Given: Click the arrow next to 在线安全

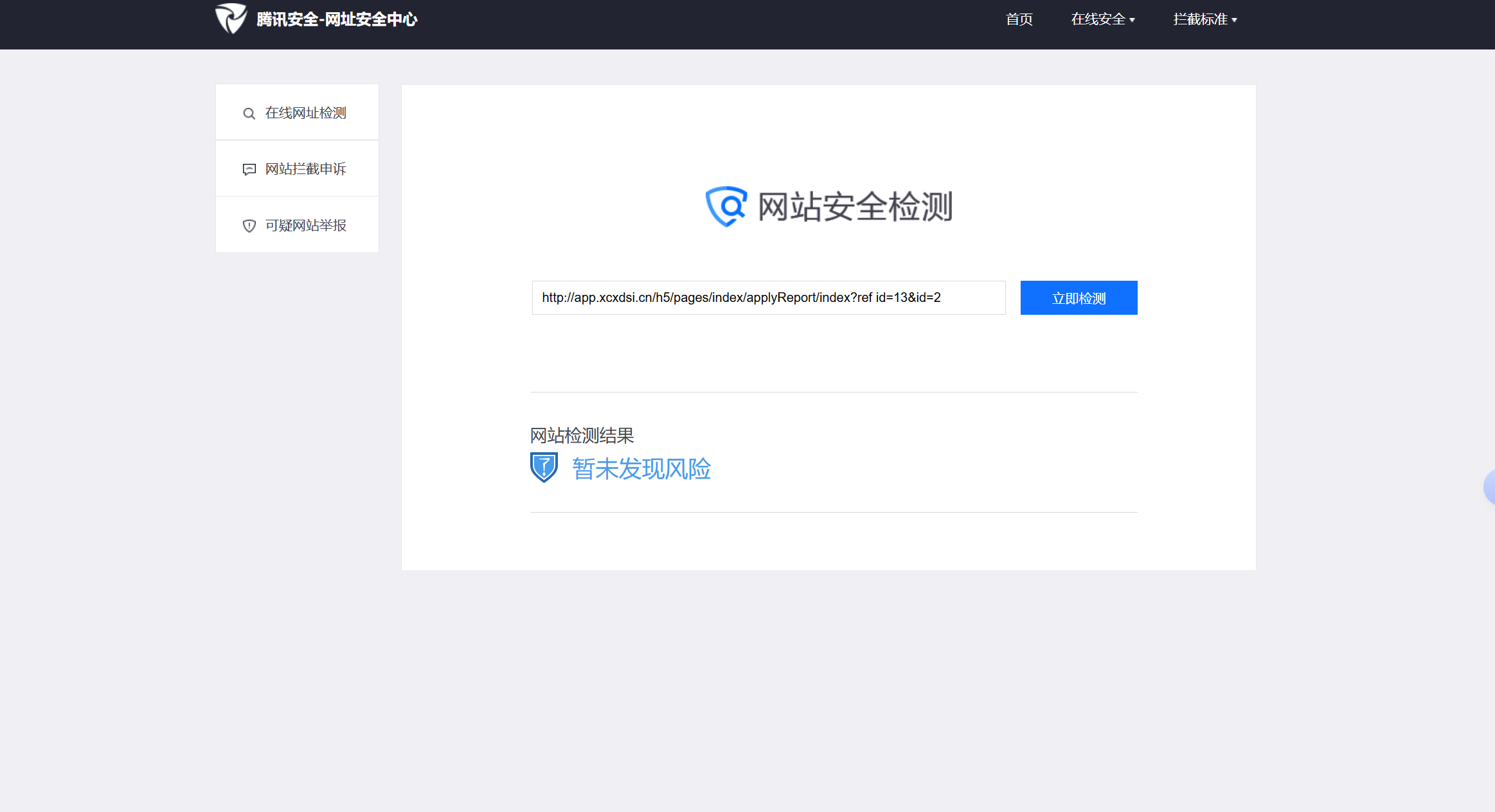Looking at the screenshot, I should click(x=1132, y=21).
